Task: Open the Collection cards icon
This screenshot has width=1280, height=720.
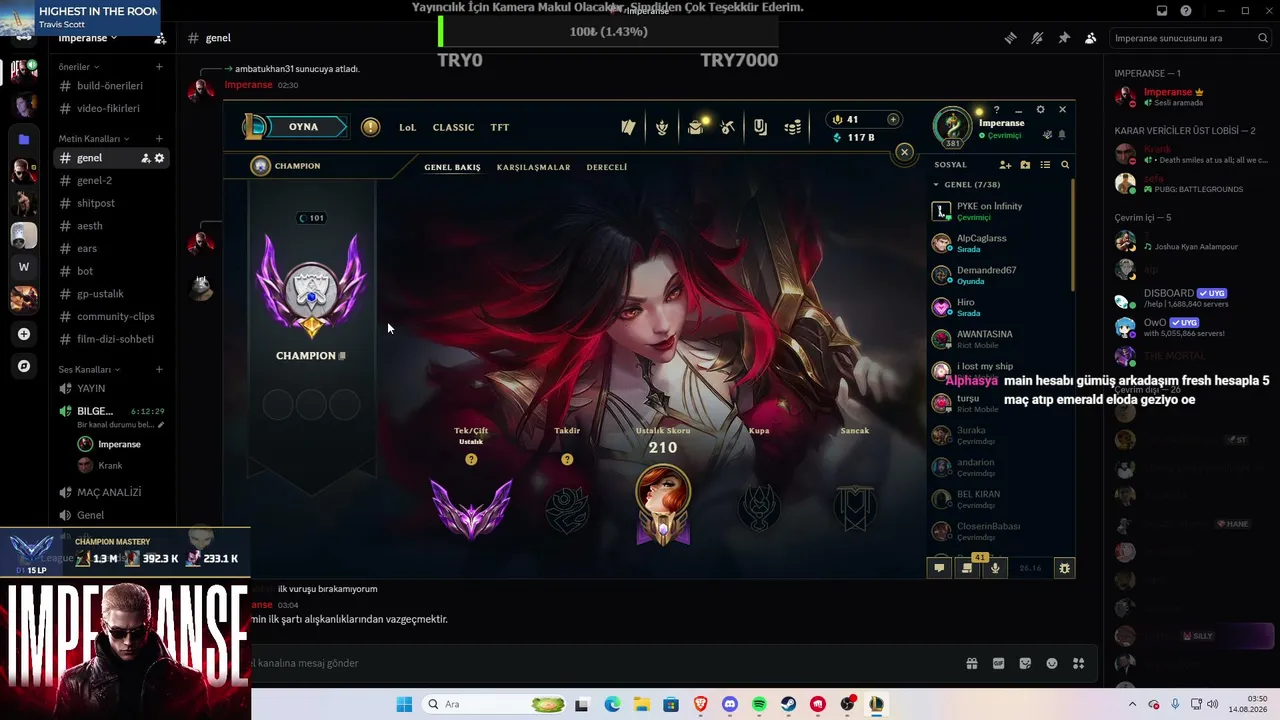Action: coord(628,127)
